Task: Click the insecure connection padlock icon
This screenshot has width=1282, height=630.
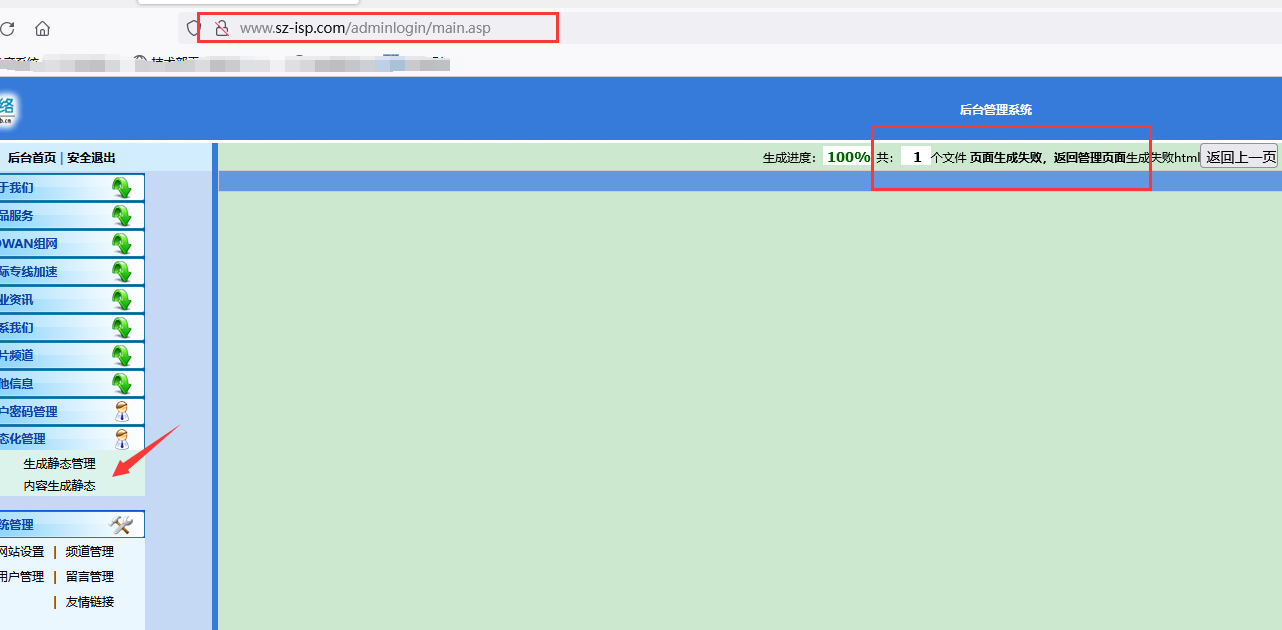Action: pyautogui.click(x=221, y=28)
